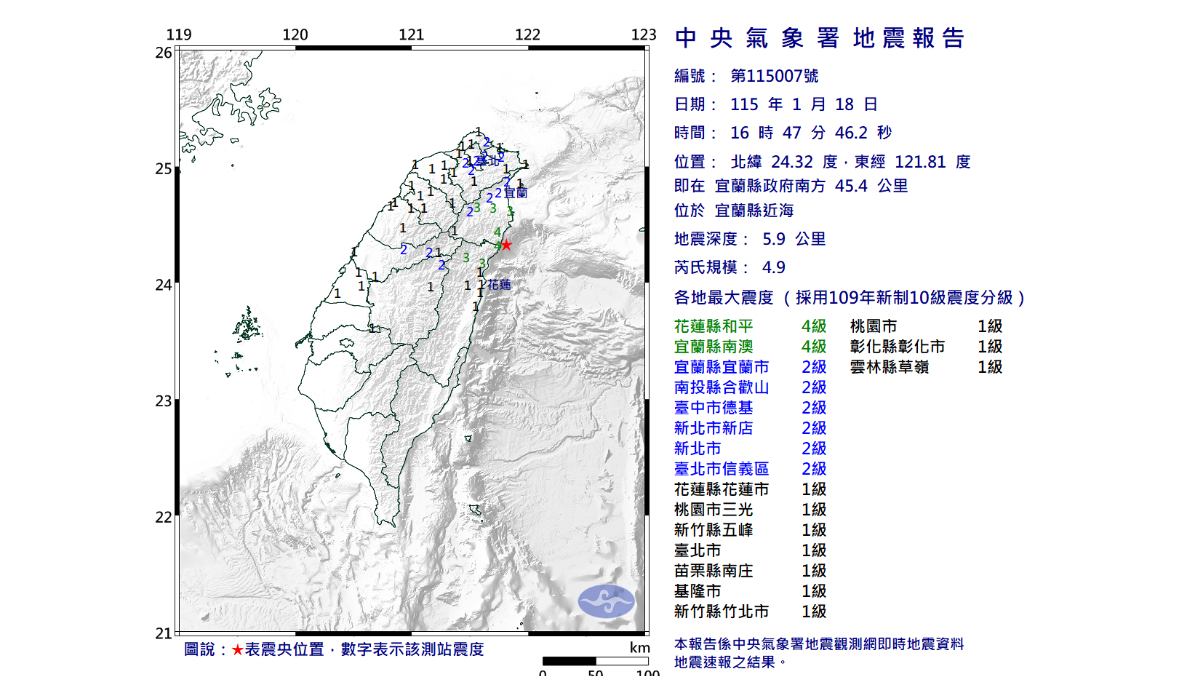Viewport: 1200px width, 676px height.
Task: Click the Penghu islands outline on the map
Action: 246,327
